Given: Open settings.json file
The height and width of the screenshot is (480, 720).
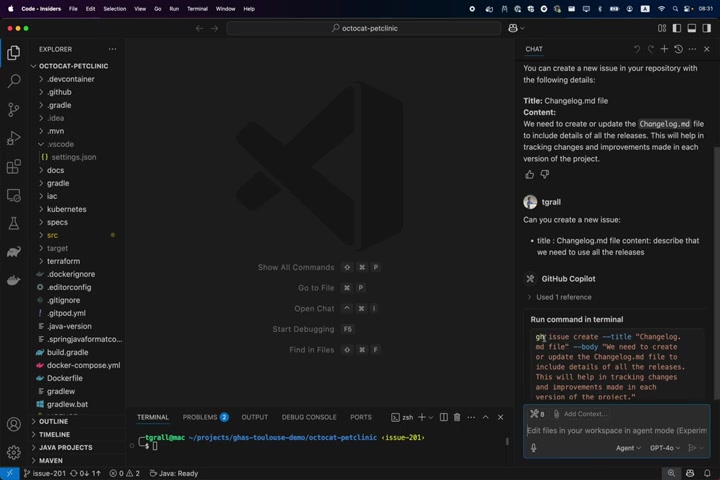Looking at the screenshot, I should 73,157.
